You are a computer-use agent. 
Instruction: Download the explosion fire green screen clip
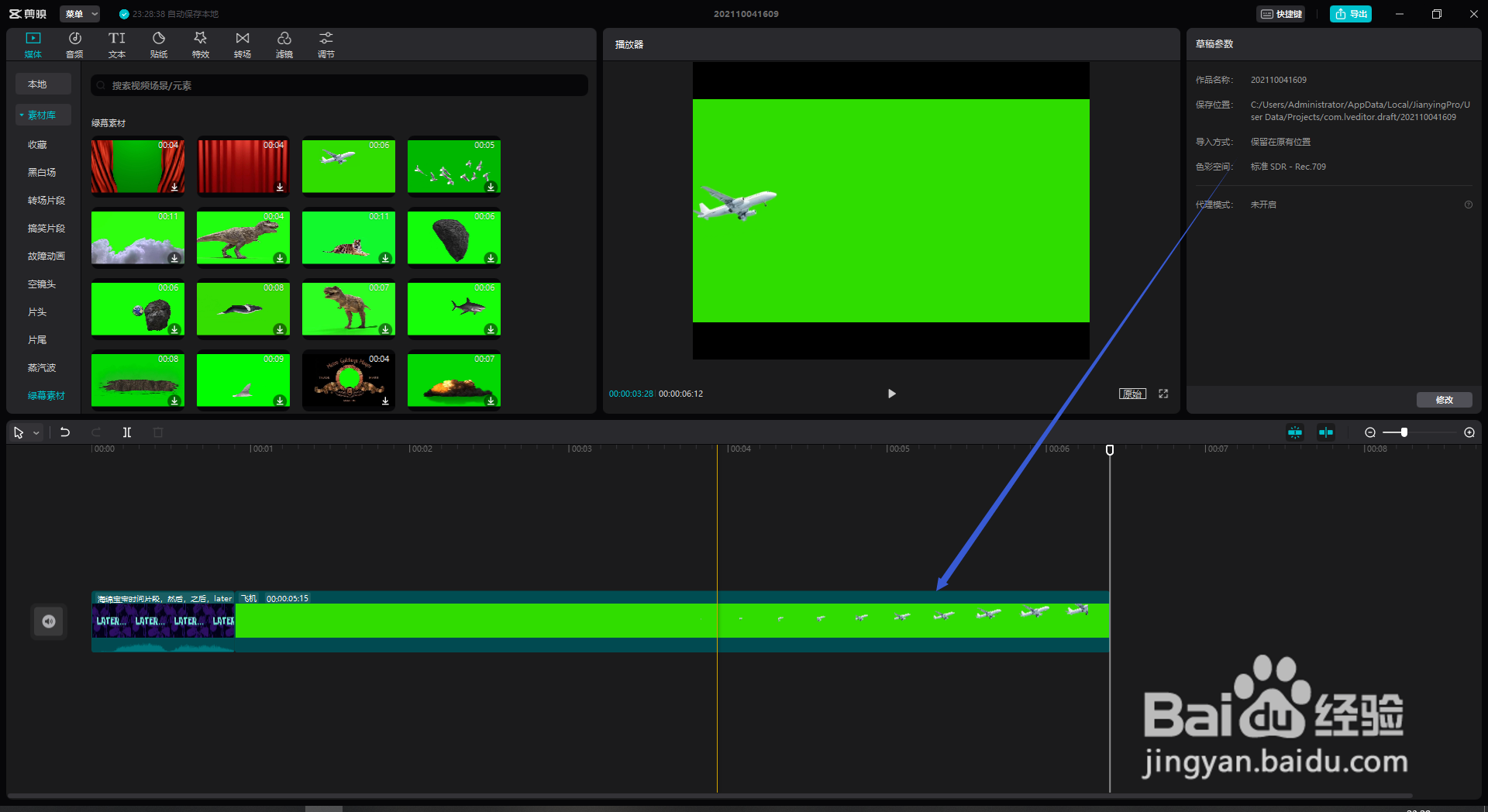491,401
